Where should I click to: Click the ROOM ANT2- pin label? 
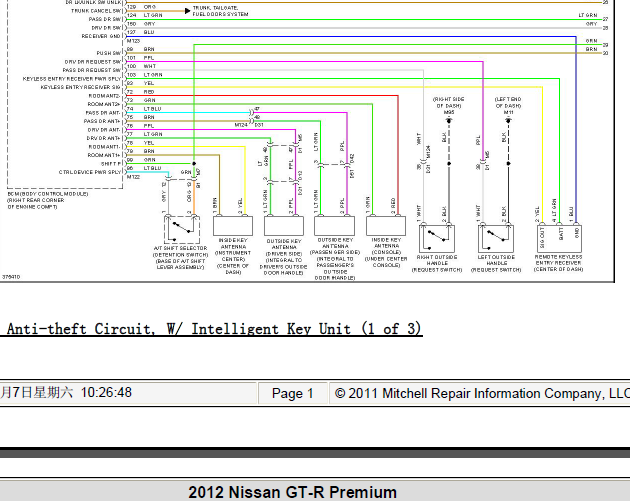coord(104,96)
